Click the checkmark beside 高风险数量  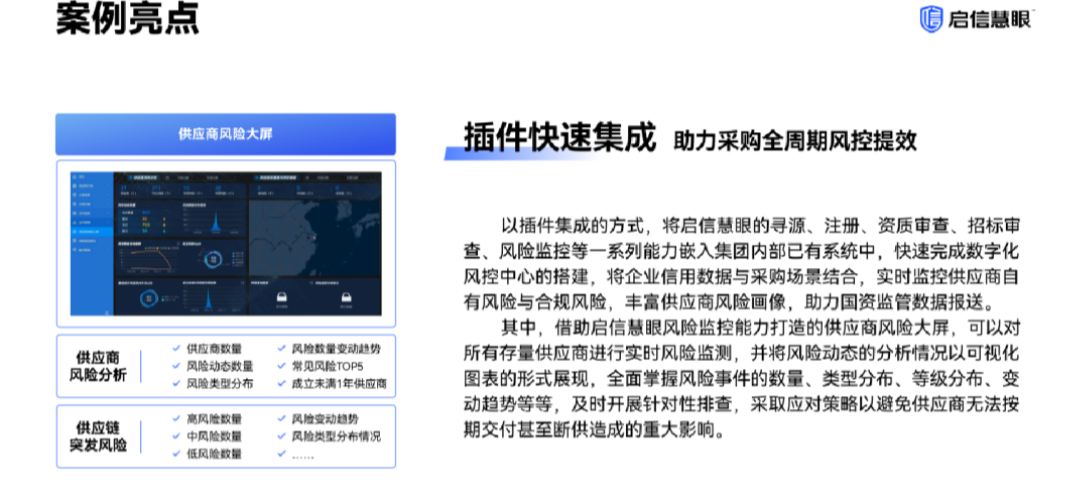pos(177,418)
